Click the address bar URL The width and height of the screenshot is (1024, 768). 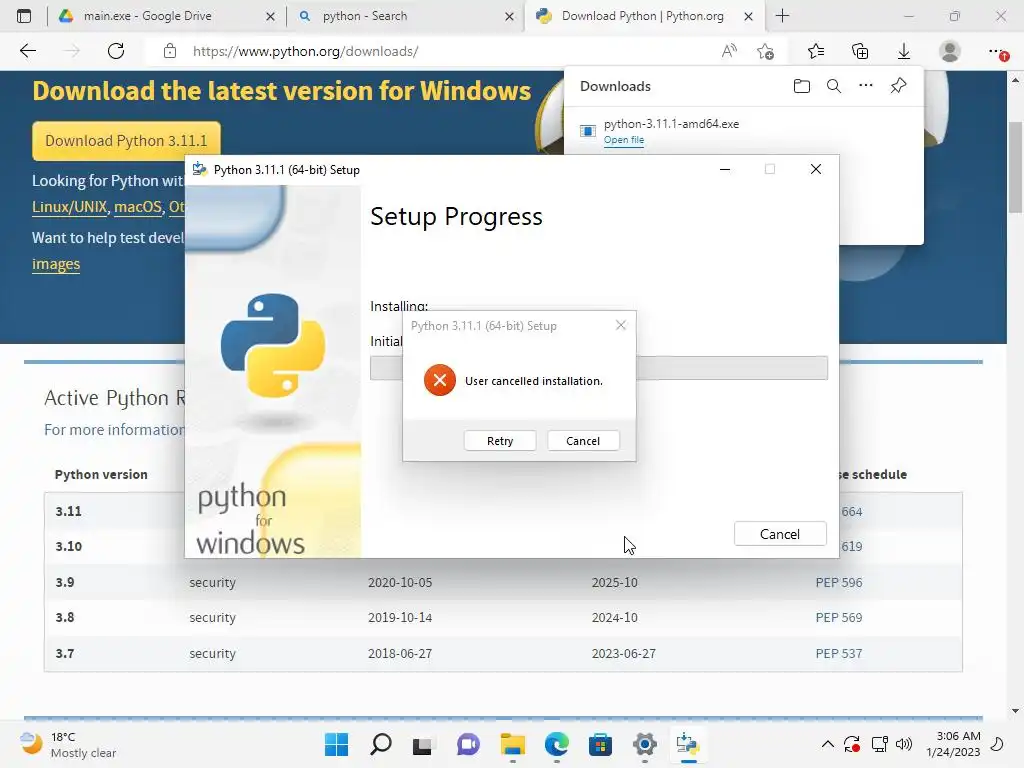tap(306, 51)
